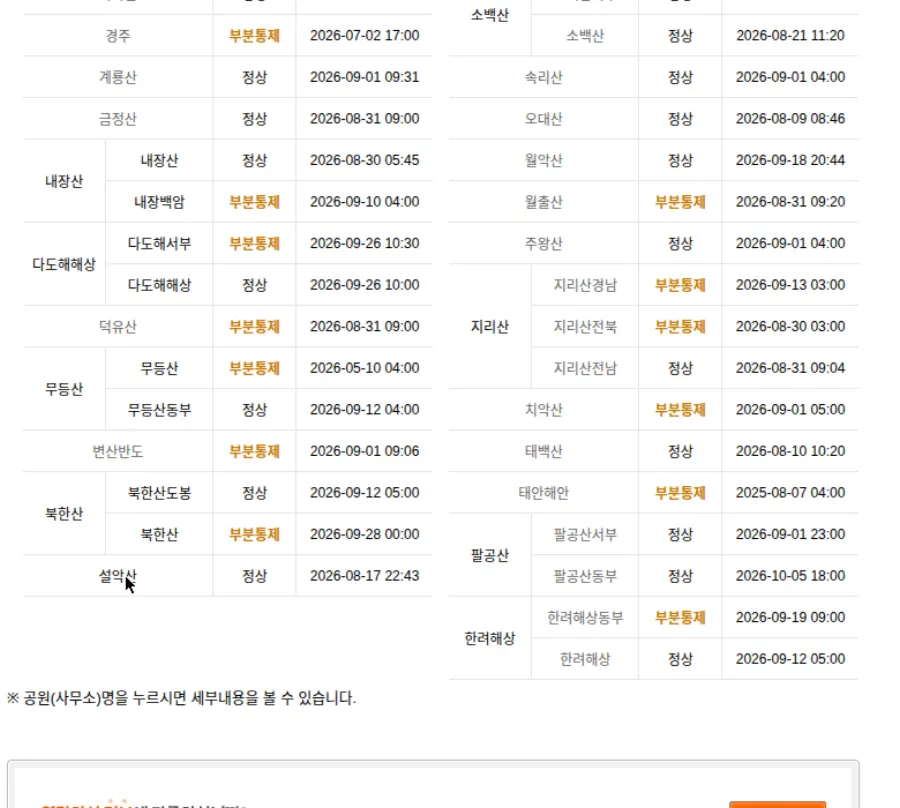Click 부분통제 status in 경주 row

[x=254, y=36]
